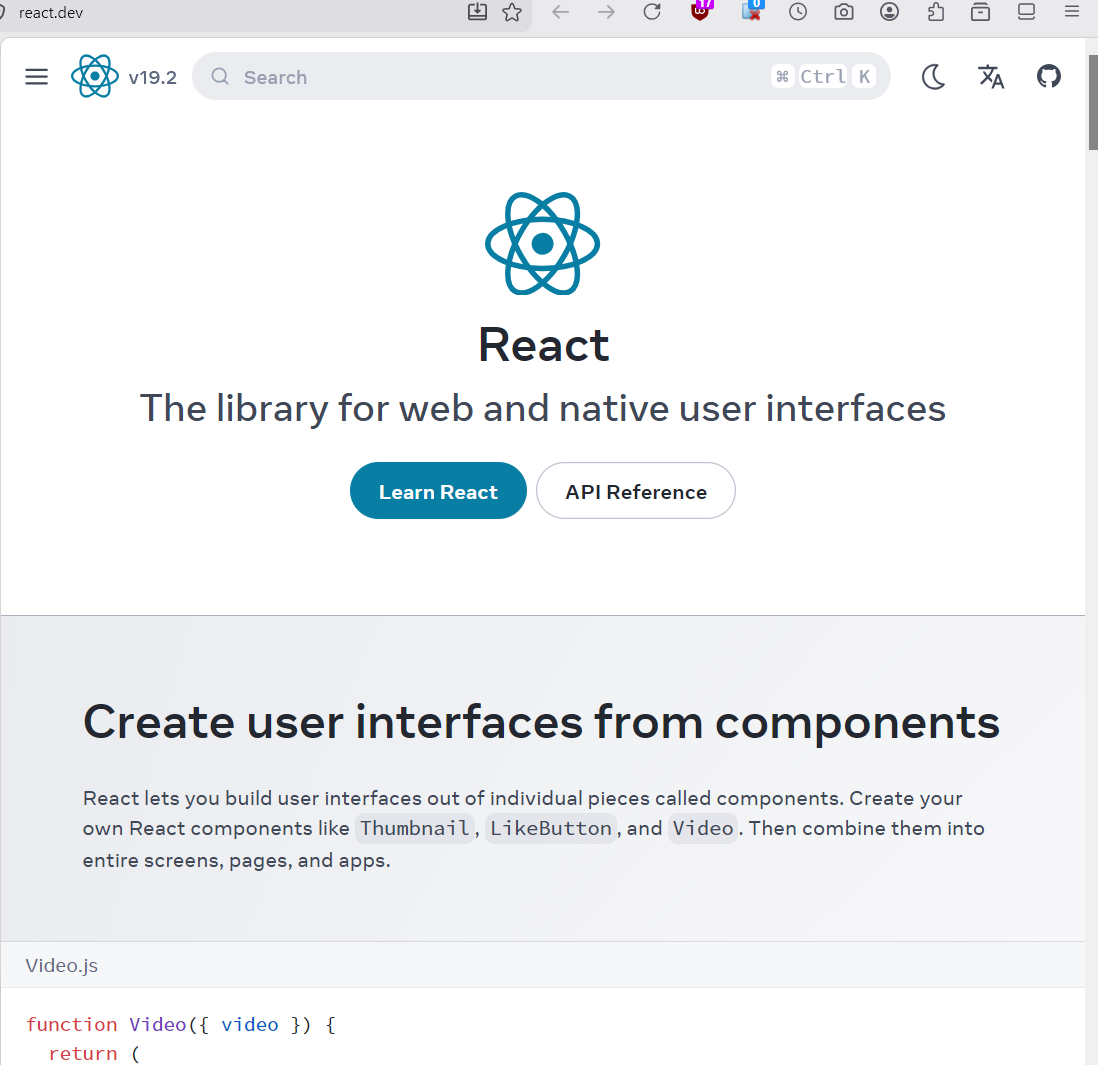The height and width of the screenshot is (1065, 1098).
Task: Open the hamburger navigation menu
Action: click(36, 76)
